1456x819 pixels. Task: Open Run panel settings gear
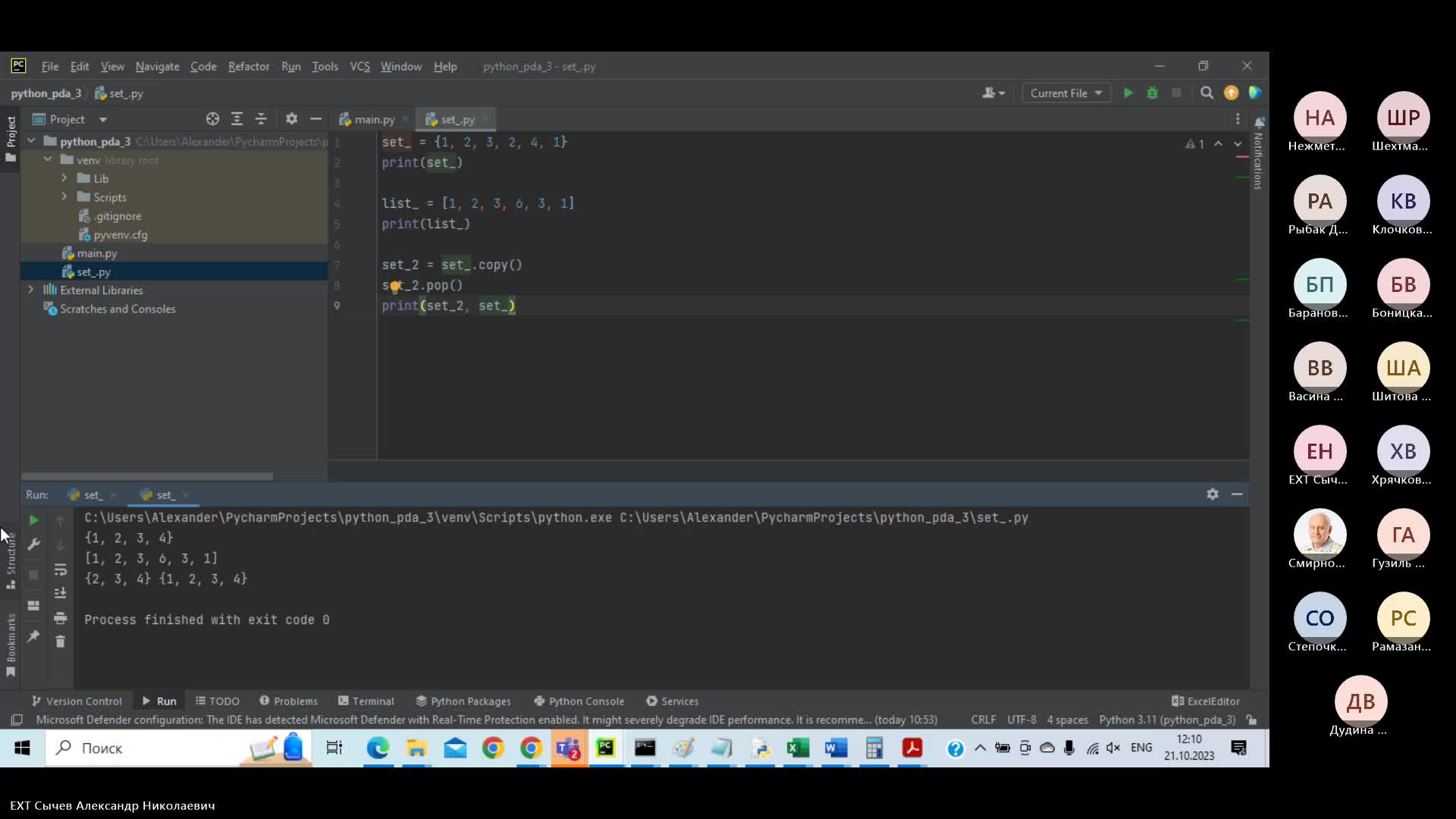click(x=1213, y=494)
